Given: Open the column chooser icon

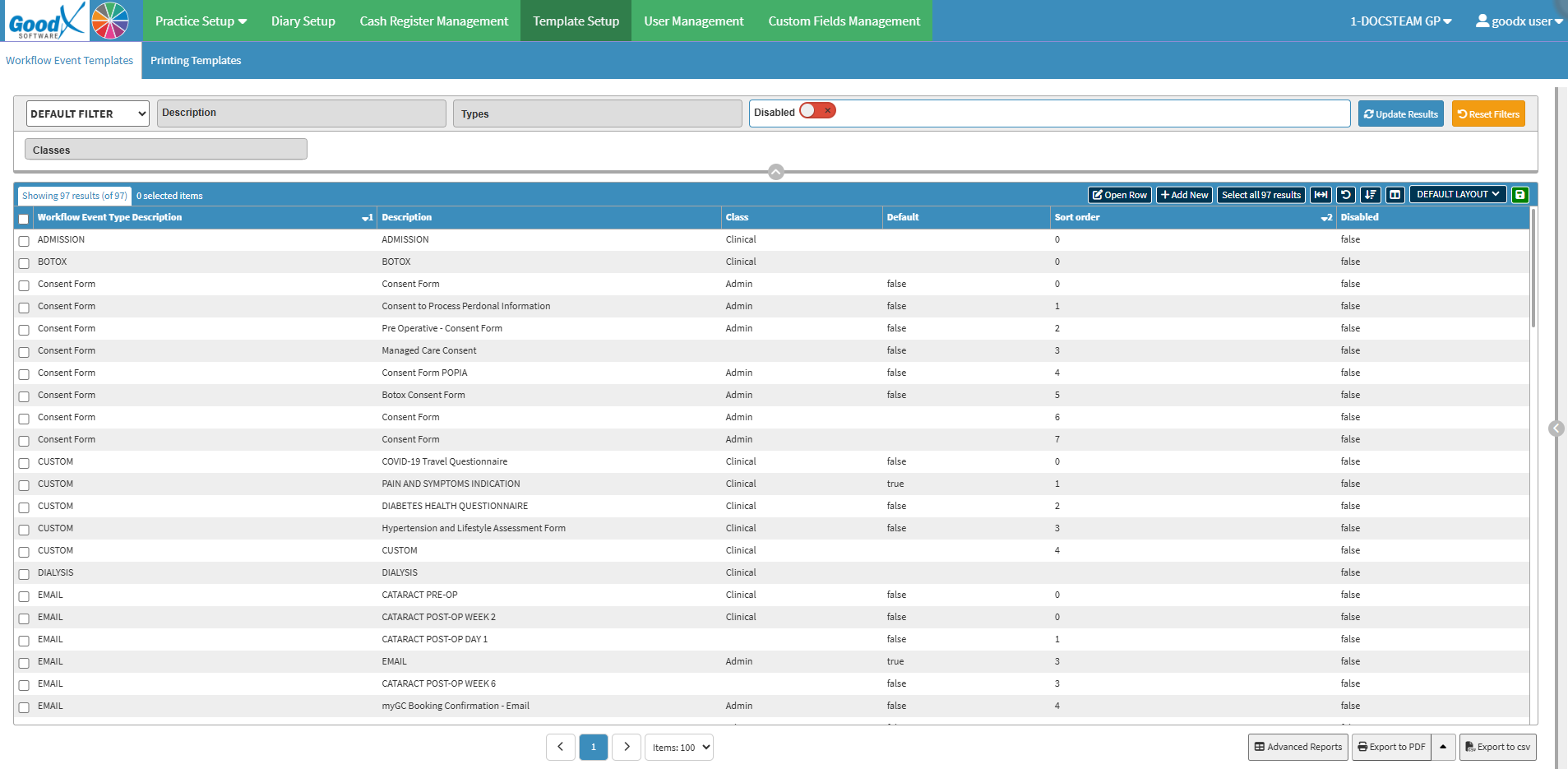Looking at the screenshot, I should [x=1395, y=195].
